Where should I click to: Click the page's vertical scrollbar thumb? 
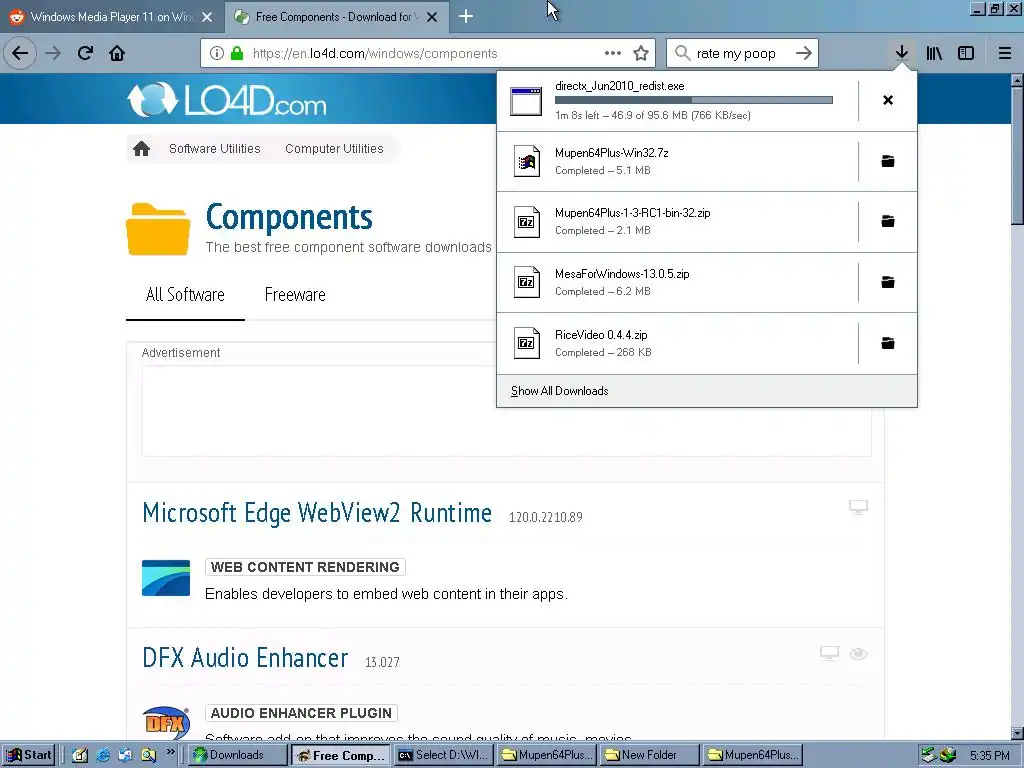pos(1017,157)
